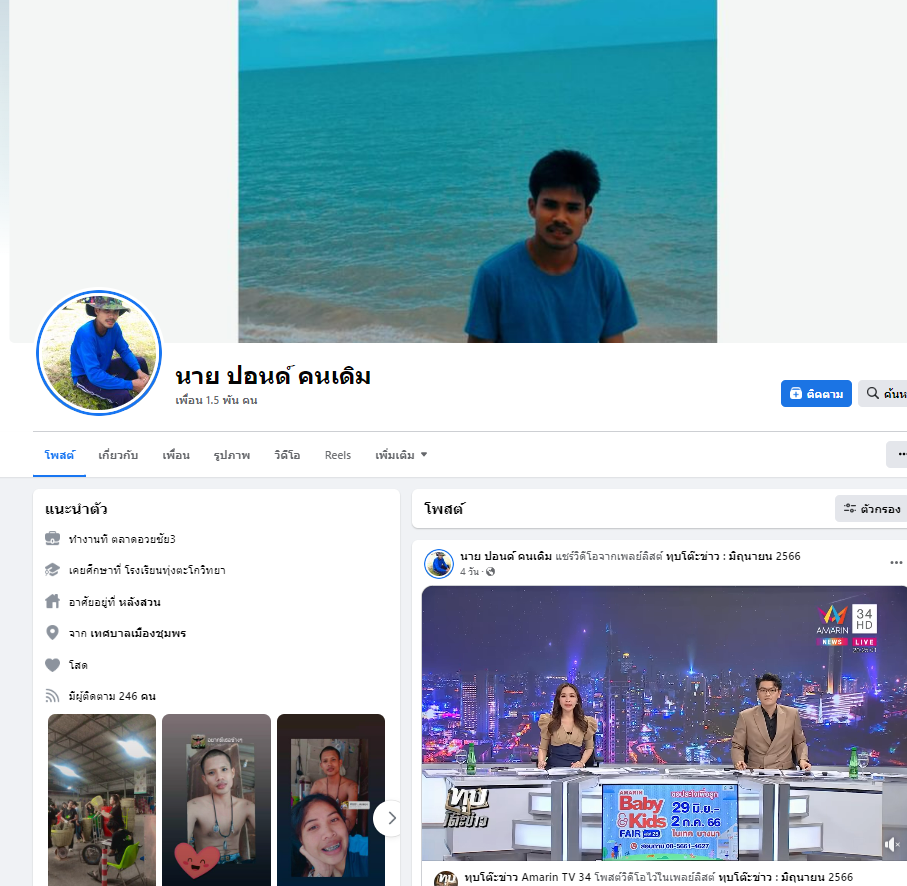Viewport: 907px width, 886px height.
Task: Click post author name นาย ปอนด์ คนเดิม
Action: point(506,556)
